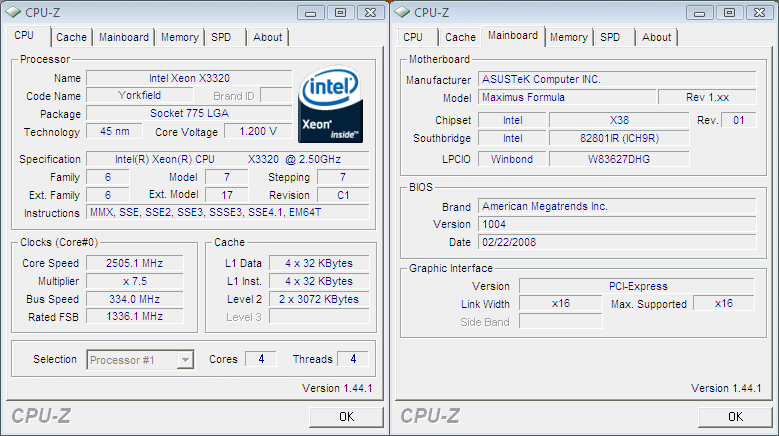Close the right CPU-Z window
Screen dimensions: 779x436
pos(760,13)
